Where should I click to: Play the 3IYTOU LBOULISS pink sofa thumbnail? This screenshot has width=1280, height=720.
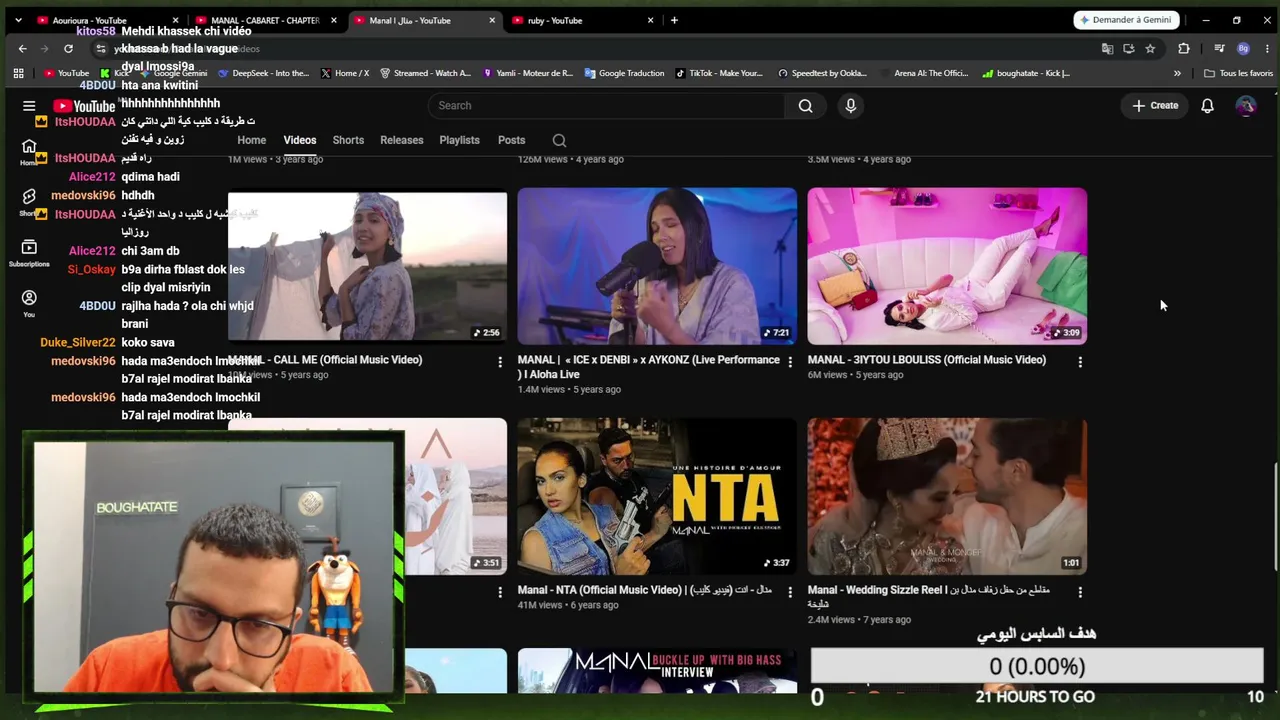pyautogui.click(x=947, y=266)
